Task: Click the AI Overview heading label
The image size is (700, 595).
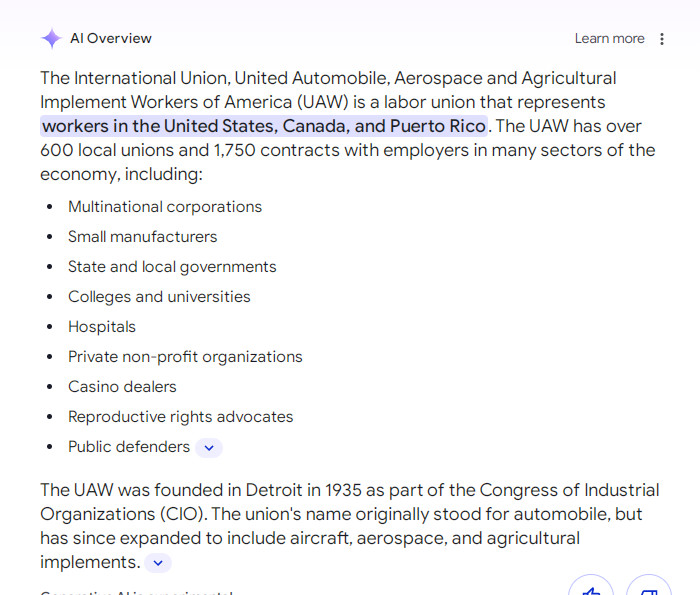Action: [x=111, y=39]
